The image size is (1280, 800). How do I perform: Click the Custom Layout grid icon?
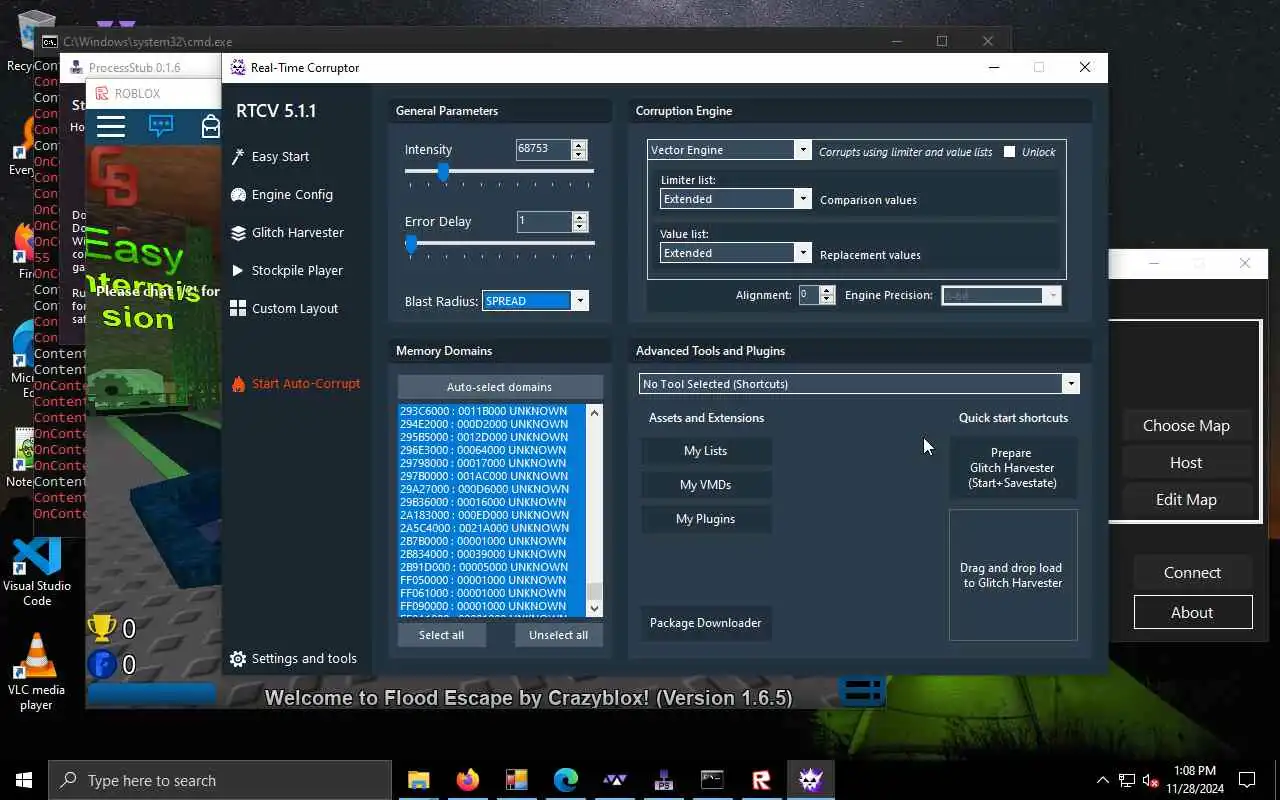[238, 309]
